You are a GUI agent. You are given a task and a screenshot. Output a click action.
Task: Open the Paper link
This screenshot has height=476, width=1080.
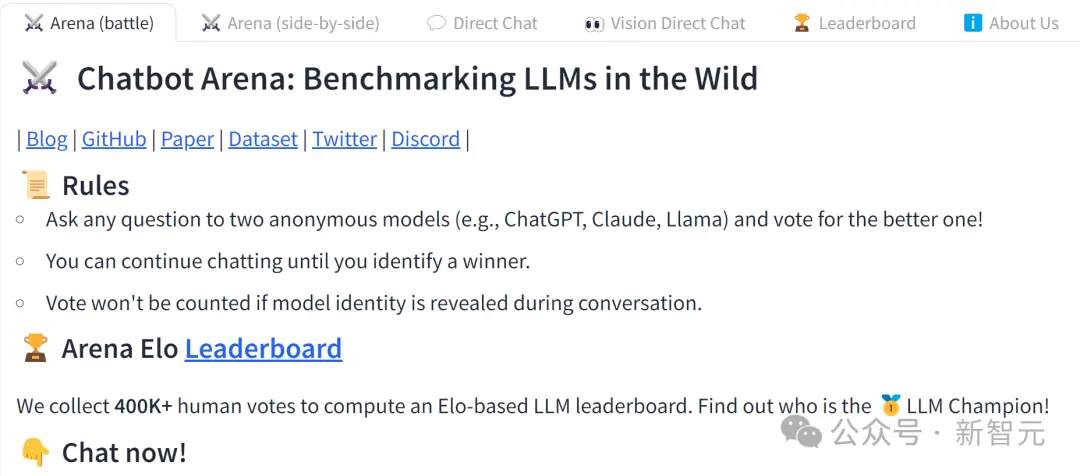pos(187,139)
